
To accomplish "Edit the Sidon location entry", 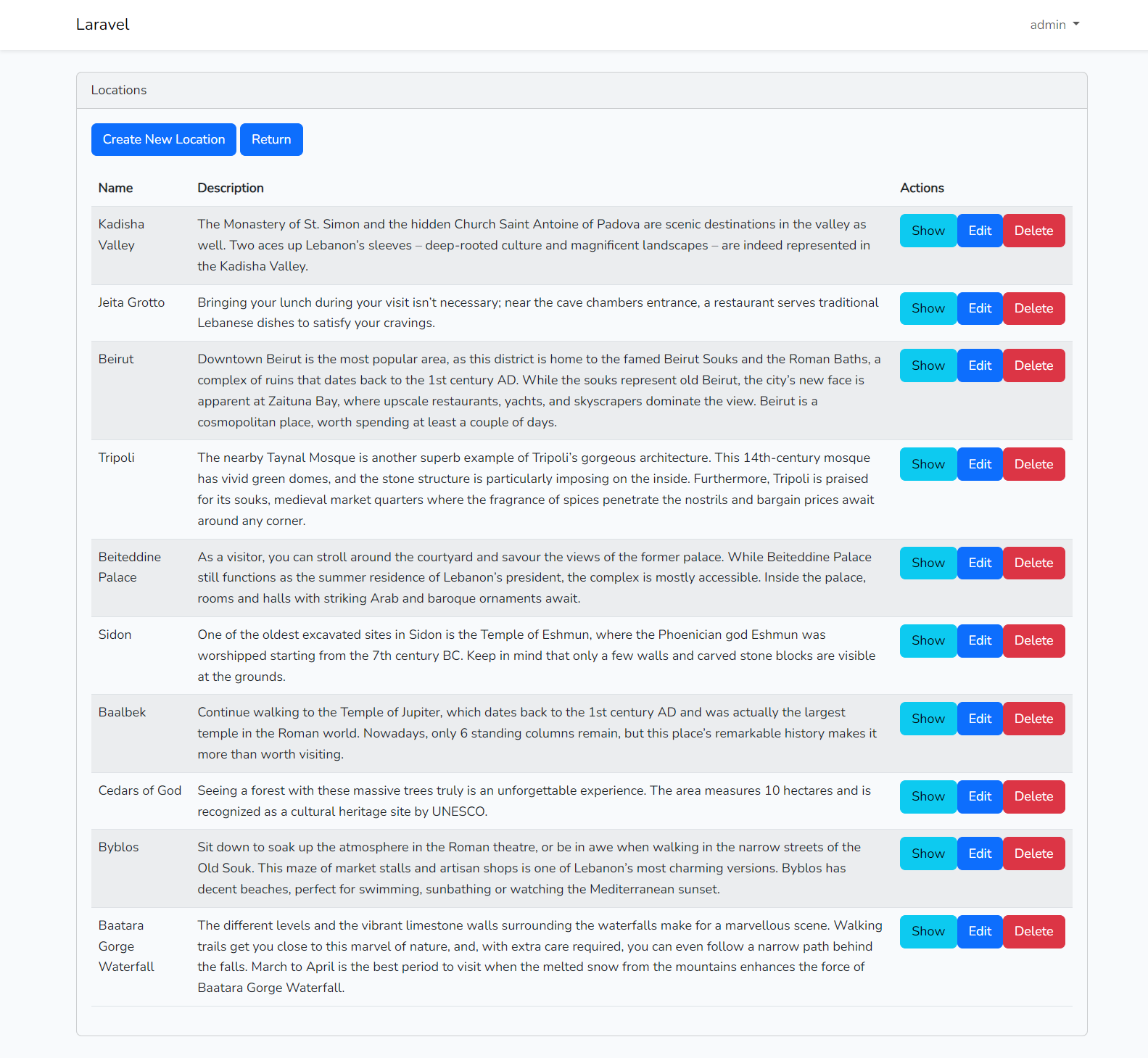I will pyautogui.click(x=980, y=640).
